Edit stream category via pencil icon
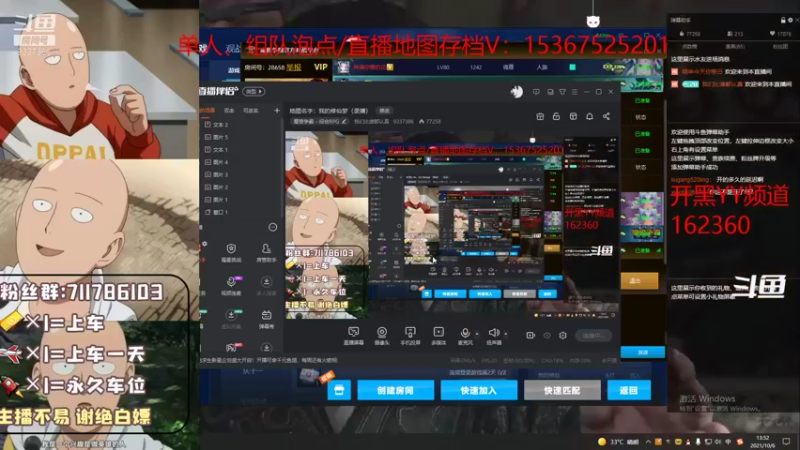The height and width of the screenshot is (450, 800). point(344,121)
